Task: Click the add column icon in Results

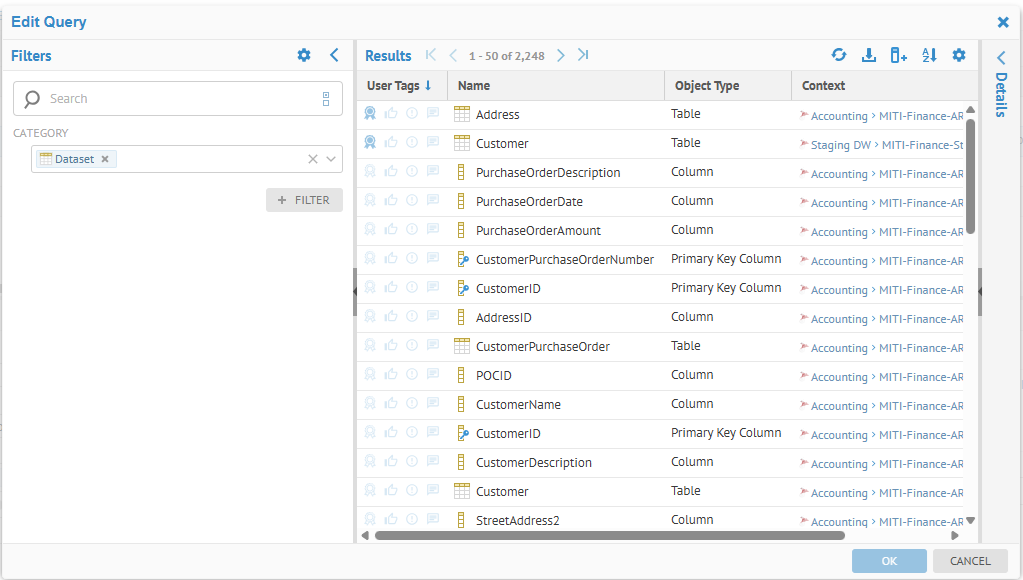Action: tap(898, 56)
